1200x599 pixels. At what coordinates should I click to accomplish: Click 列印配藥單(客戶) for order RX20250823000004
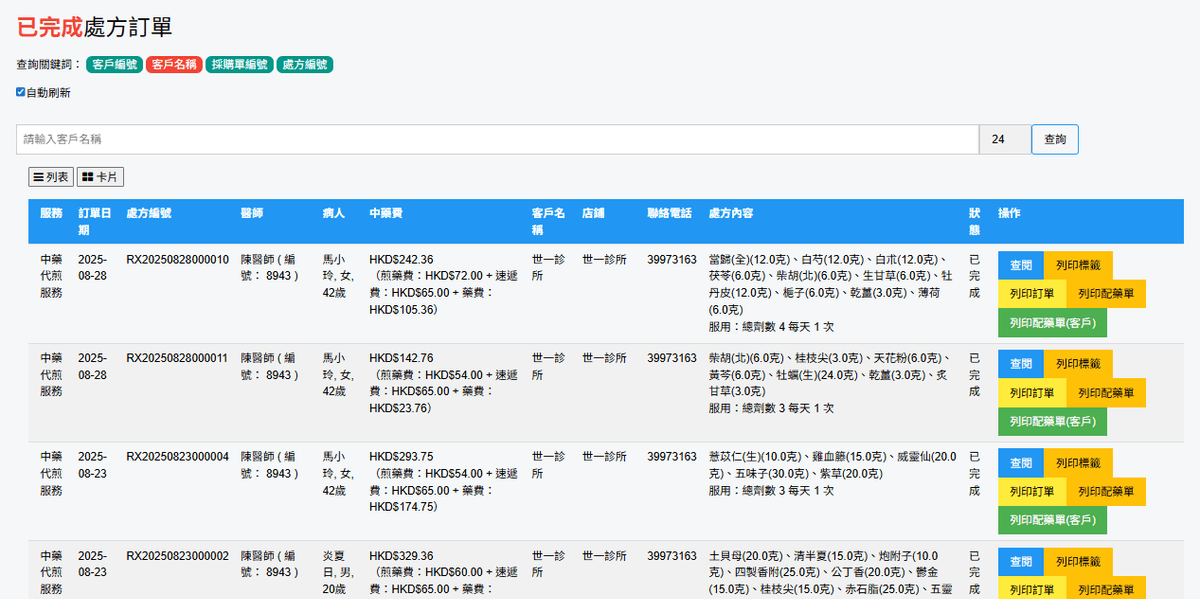pos(1052,520)
